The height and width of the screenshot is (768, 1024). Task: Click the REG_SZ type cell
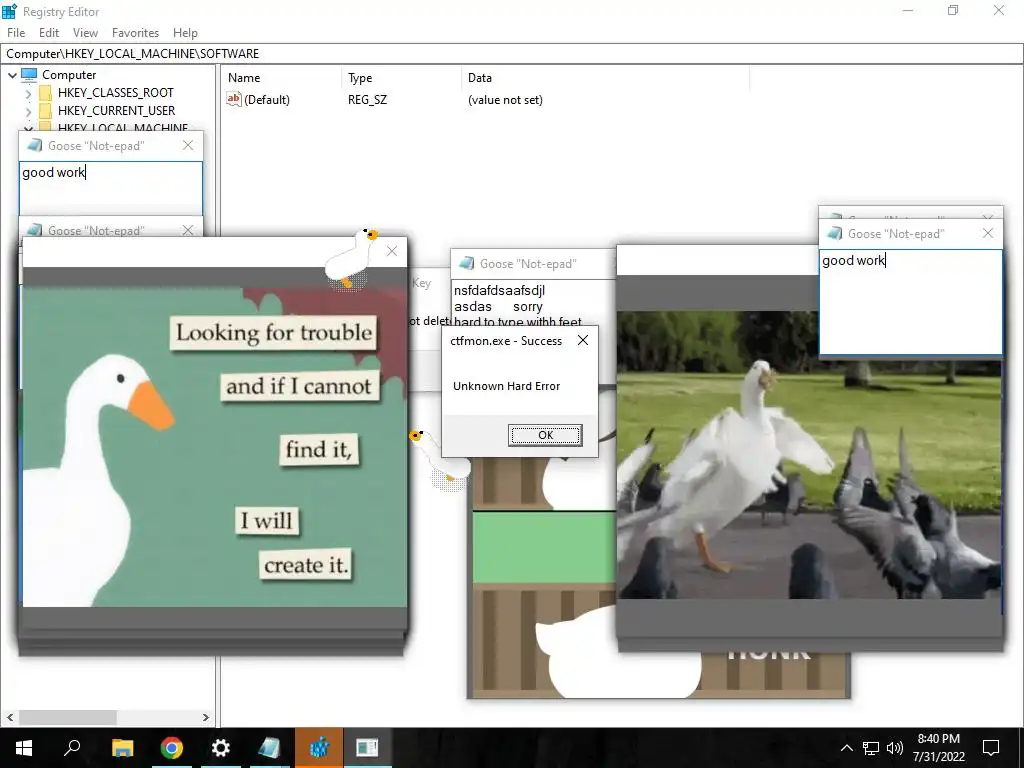click(367, 100)
